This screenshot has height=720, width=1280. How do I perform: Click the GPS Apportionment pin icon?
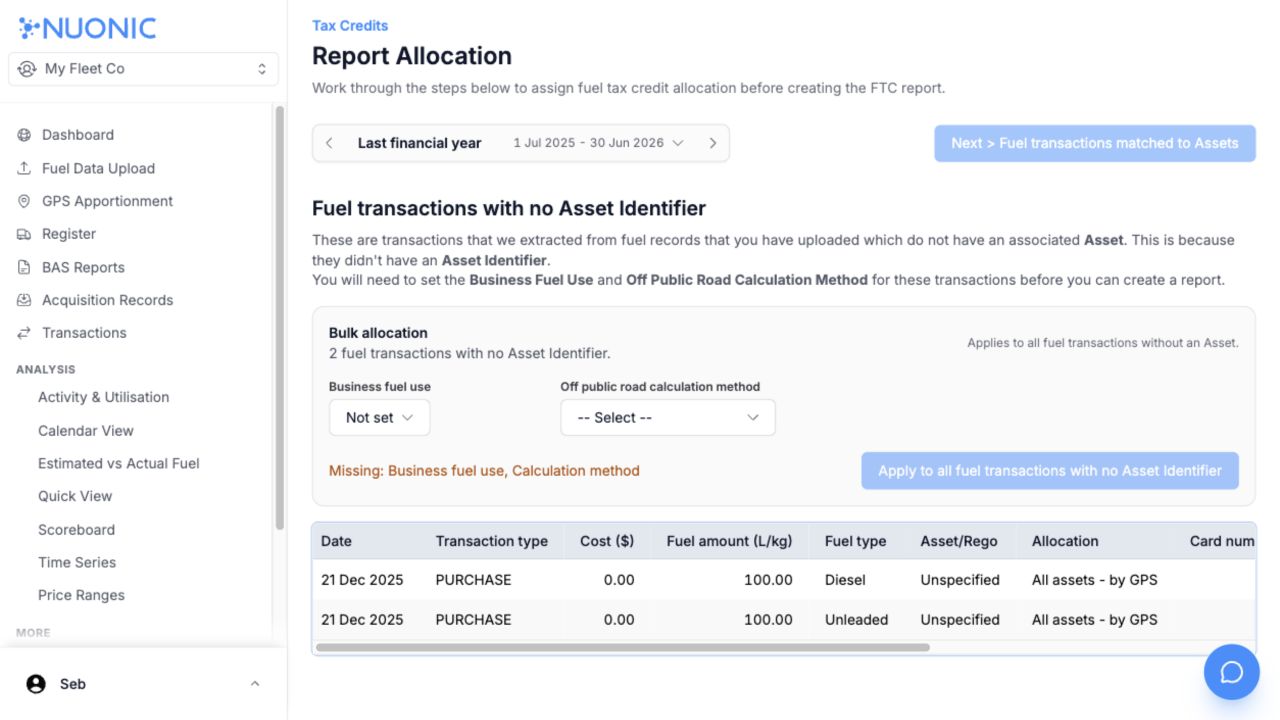tap(24, 201)
